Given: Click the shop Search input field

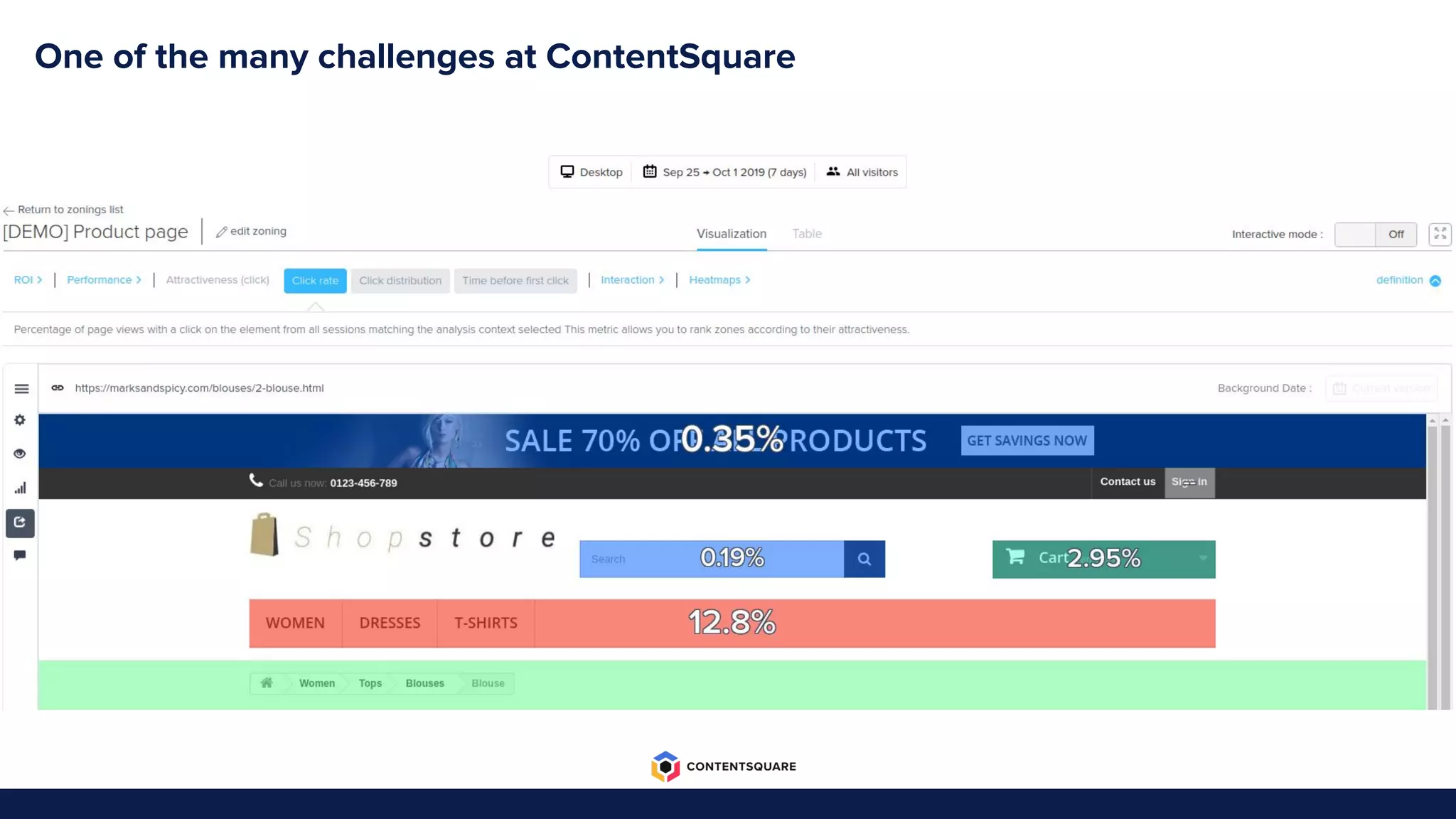Looking at the screenshot, I should click(712, 559).
